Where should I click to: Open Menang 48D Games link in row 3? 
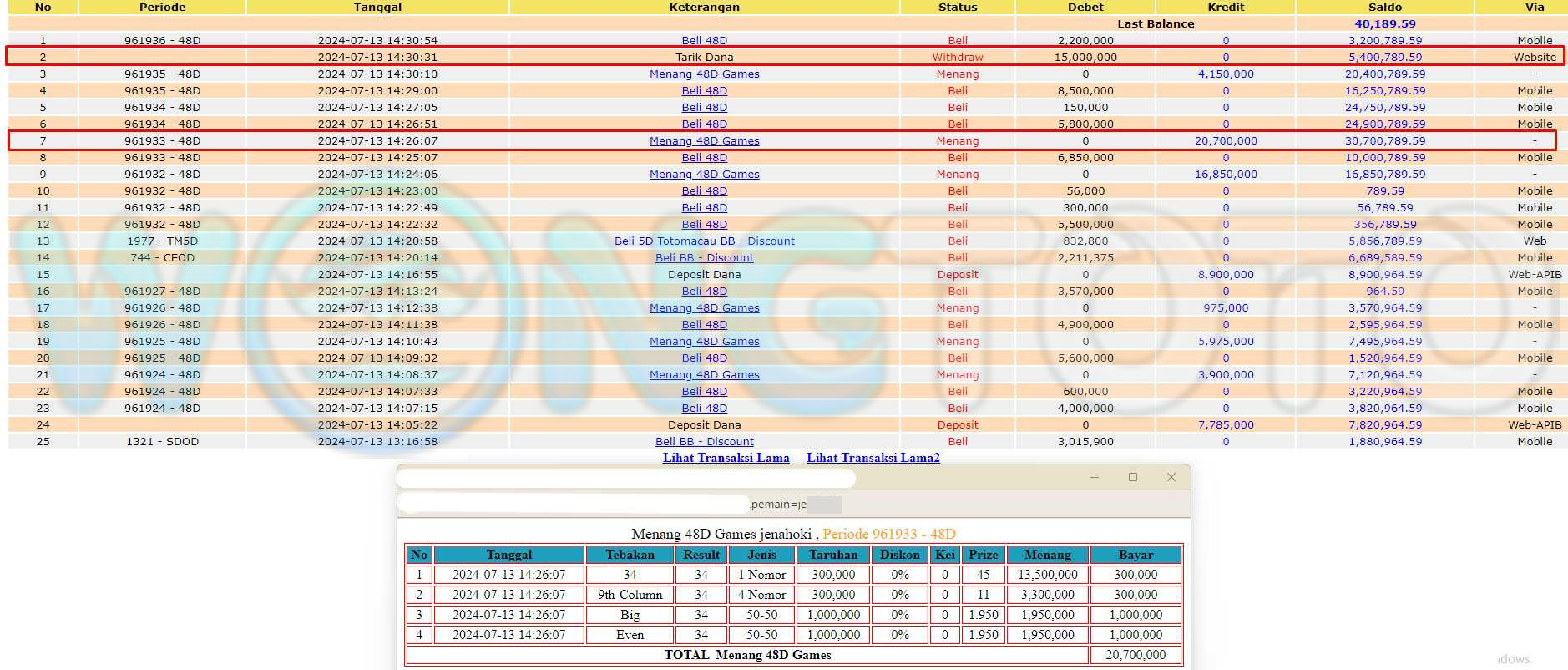coord(704,74)
